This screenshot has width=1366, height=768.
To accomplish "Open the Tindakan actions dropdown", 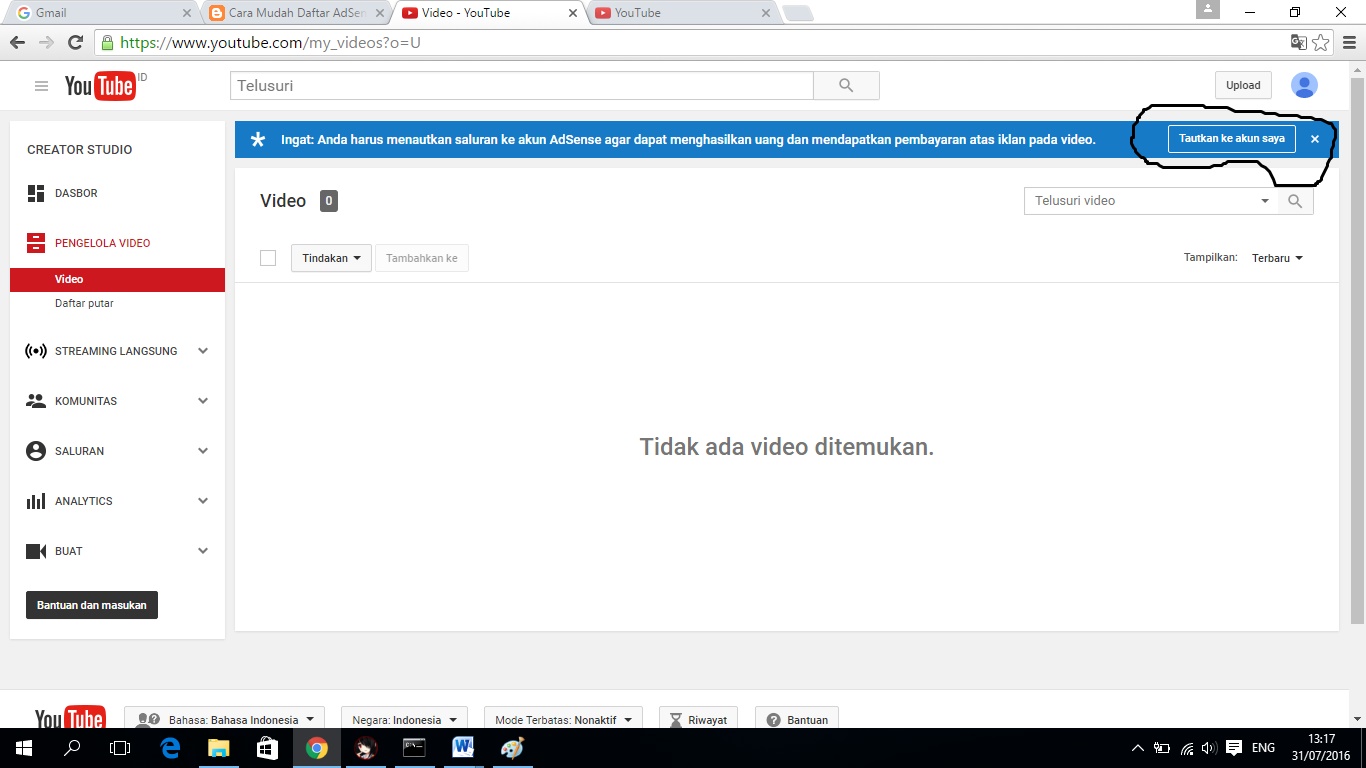I will coord(331,258).
